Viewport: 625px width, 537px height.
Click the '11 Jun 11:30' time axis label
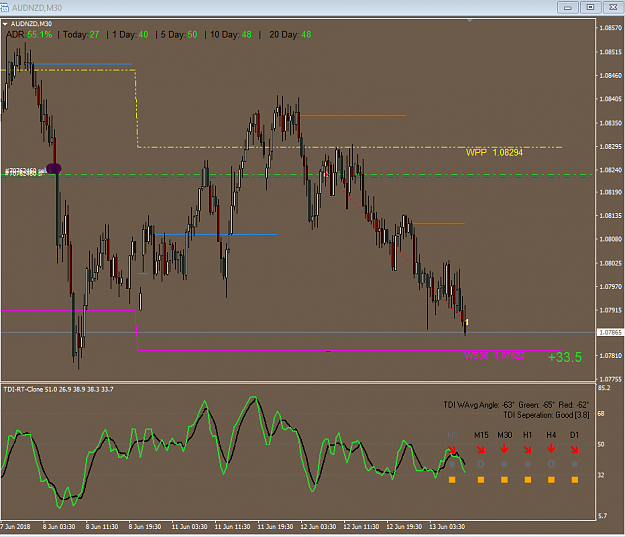232,527
